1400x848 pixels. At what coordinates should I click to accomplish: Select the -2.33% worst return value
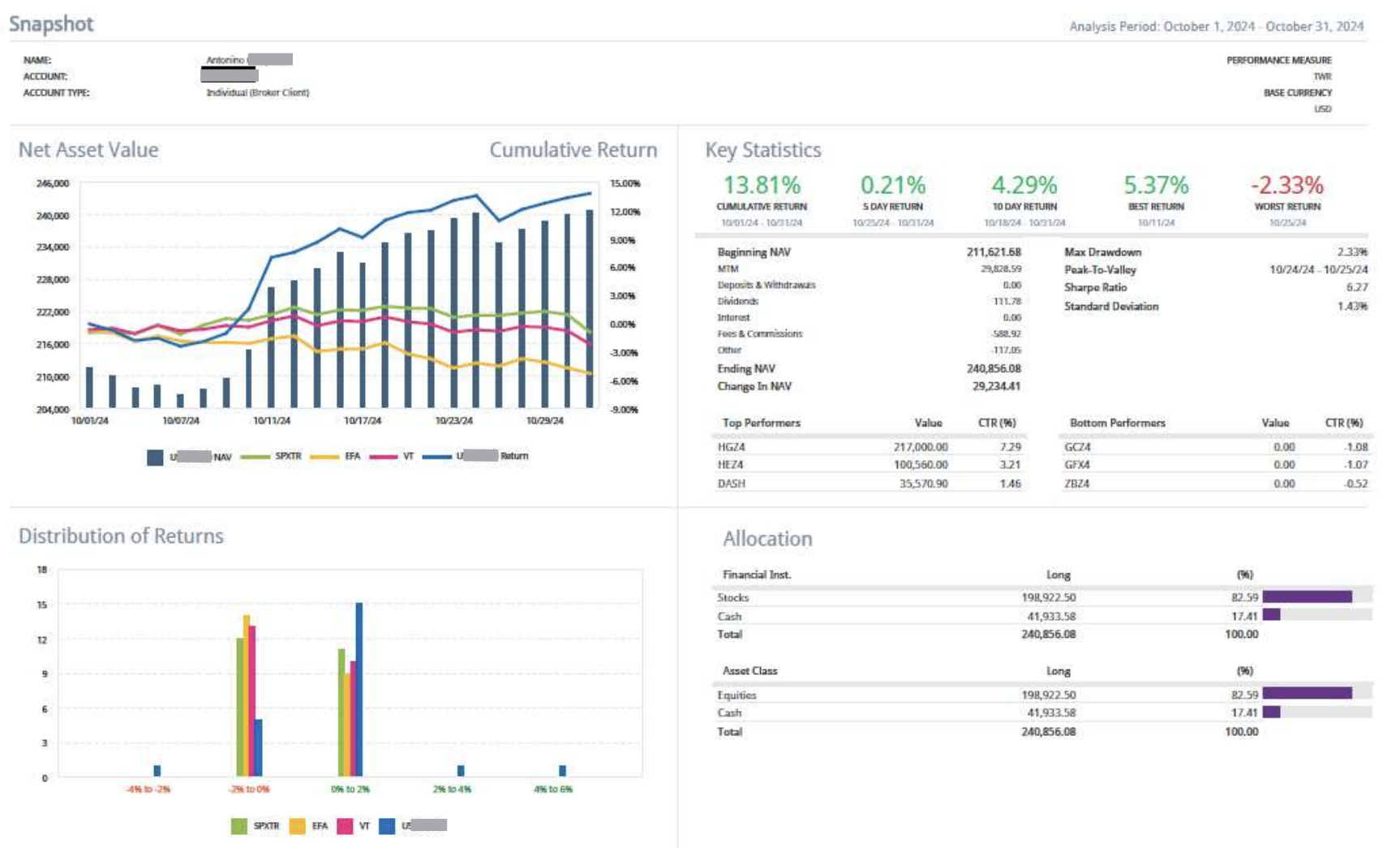(1286, 186)
